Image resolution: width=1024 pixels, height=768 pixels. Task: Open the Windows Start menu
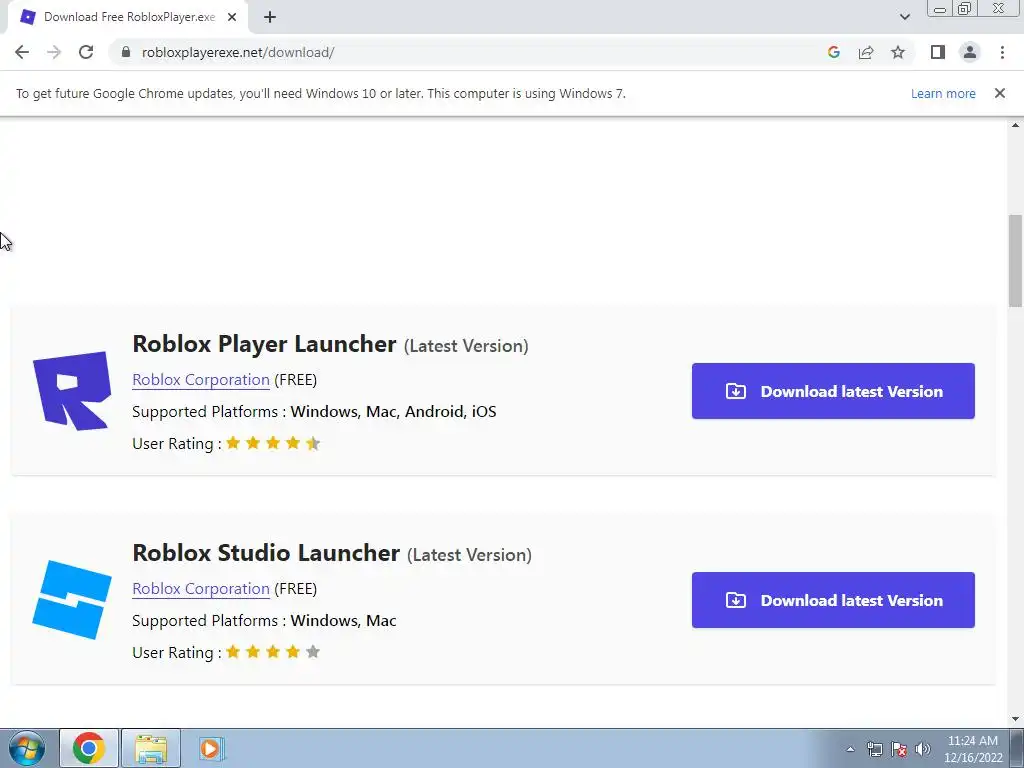(x=27, y=748)
